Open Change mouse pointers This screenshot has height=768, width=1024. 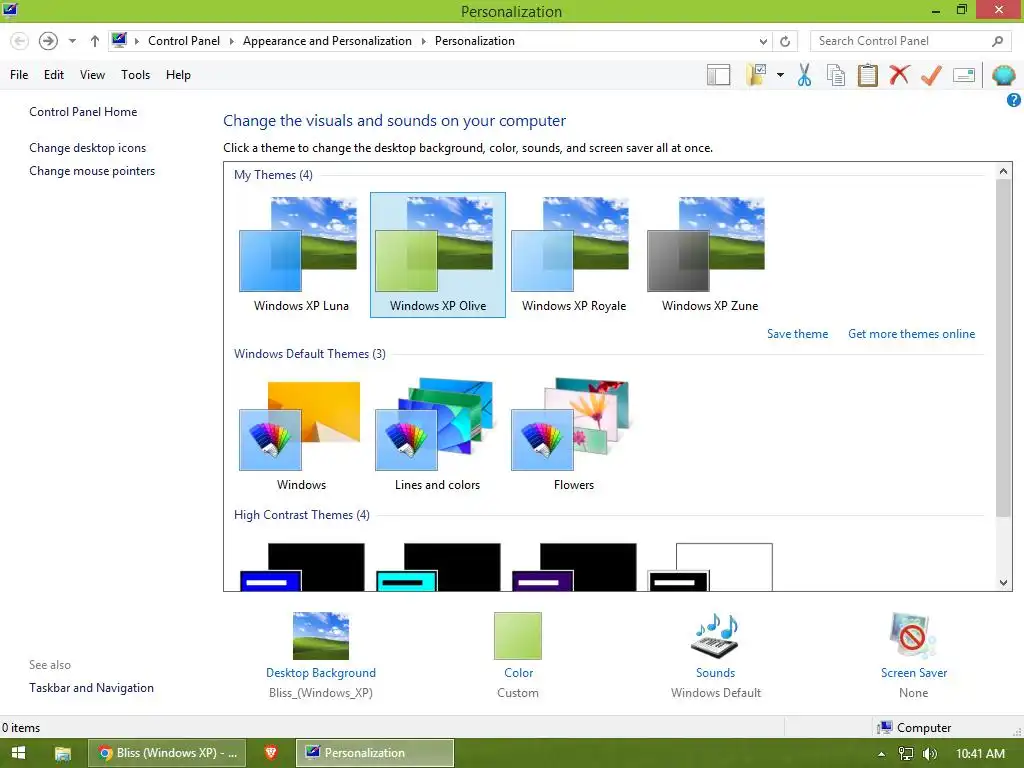92,170
